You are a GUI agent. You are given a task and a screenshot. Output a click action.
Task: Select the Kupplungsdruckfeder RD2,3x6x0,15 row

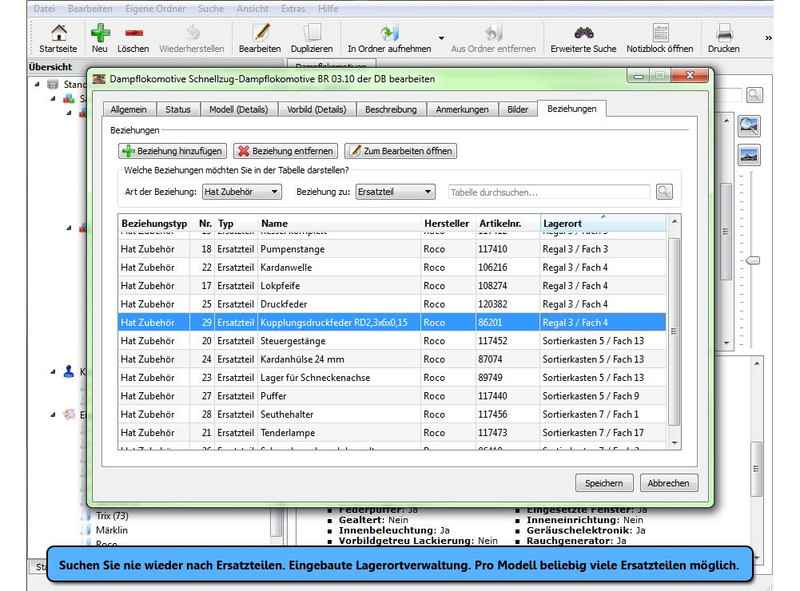pyautogui.click(x=392, y=323)
